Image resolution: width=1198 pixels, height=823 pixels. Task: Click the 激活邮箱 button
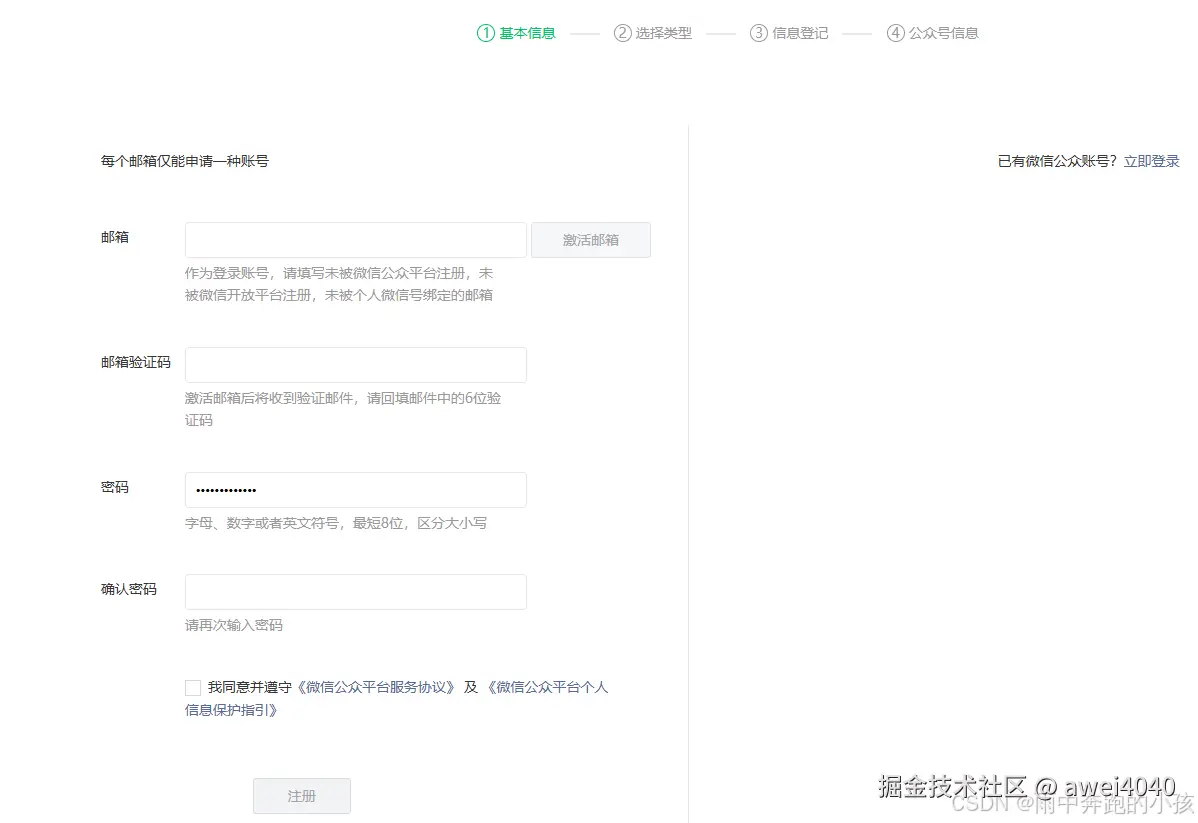(590, 240)
